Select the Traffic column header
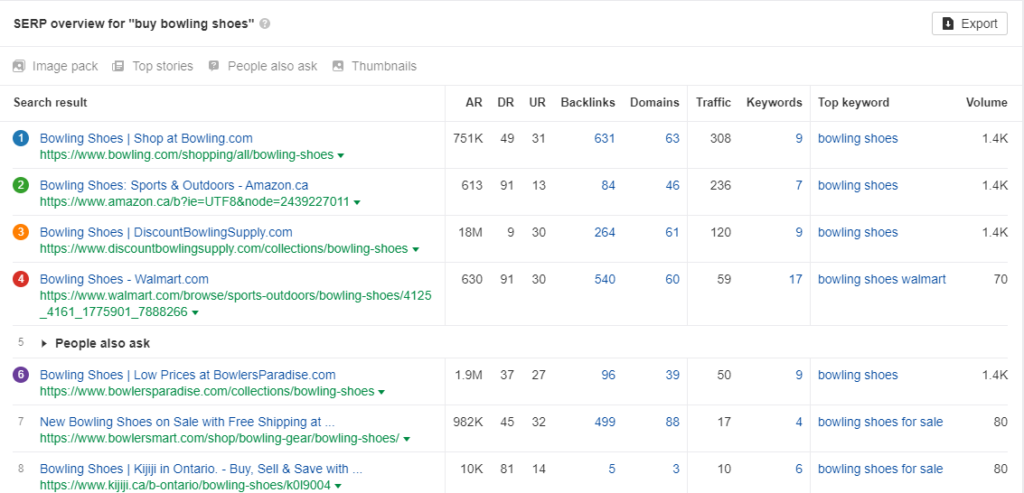Viewport: 1024px width, 493px height. tap(713, 103)
